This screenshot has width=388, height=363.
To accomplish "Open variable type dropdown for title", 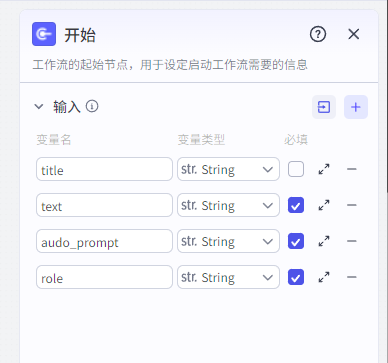I will 228,169.
